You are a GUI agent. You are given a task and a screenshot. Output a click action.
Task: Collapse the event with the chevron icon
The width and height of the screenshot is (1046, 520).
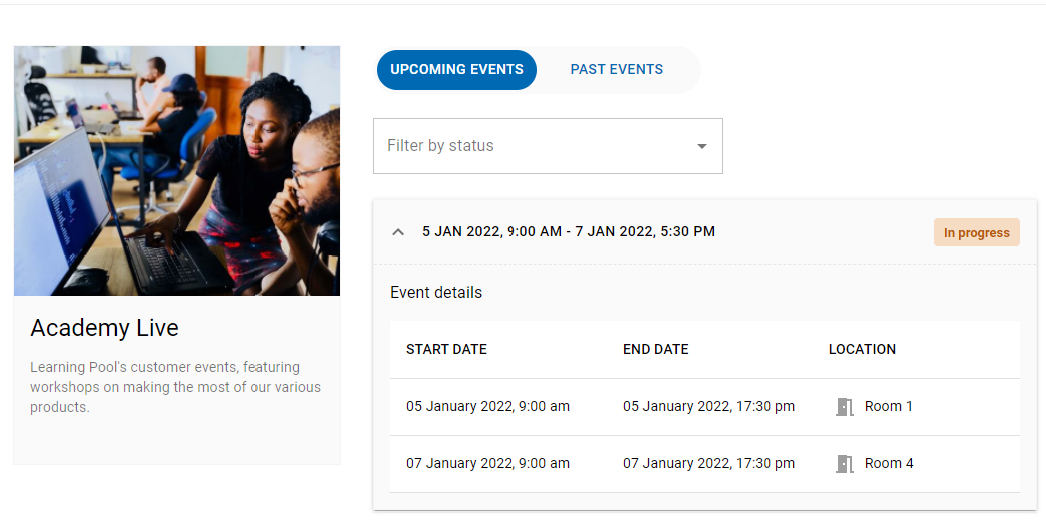[398, 232]
